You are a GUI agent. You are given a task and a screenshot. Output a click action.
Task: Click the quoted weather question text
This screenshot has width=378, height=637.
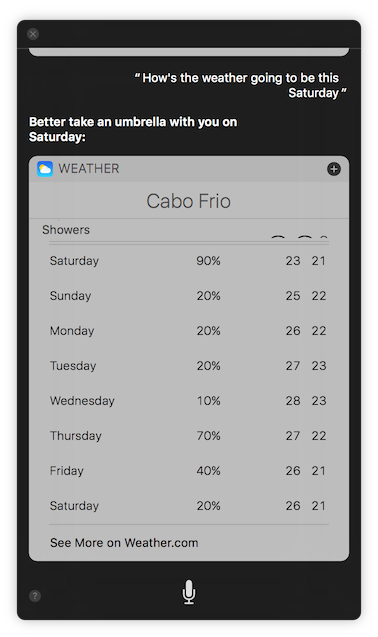(241, 85)
